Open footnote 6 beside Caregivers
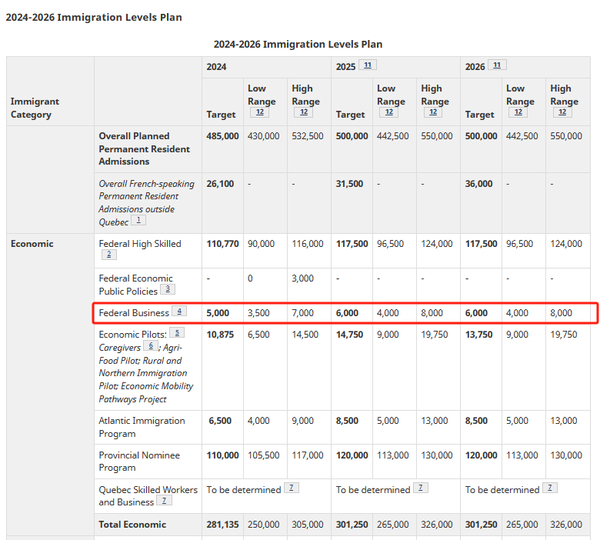The height and width of the screenshot is (540, 600). 151,346
